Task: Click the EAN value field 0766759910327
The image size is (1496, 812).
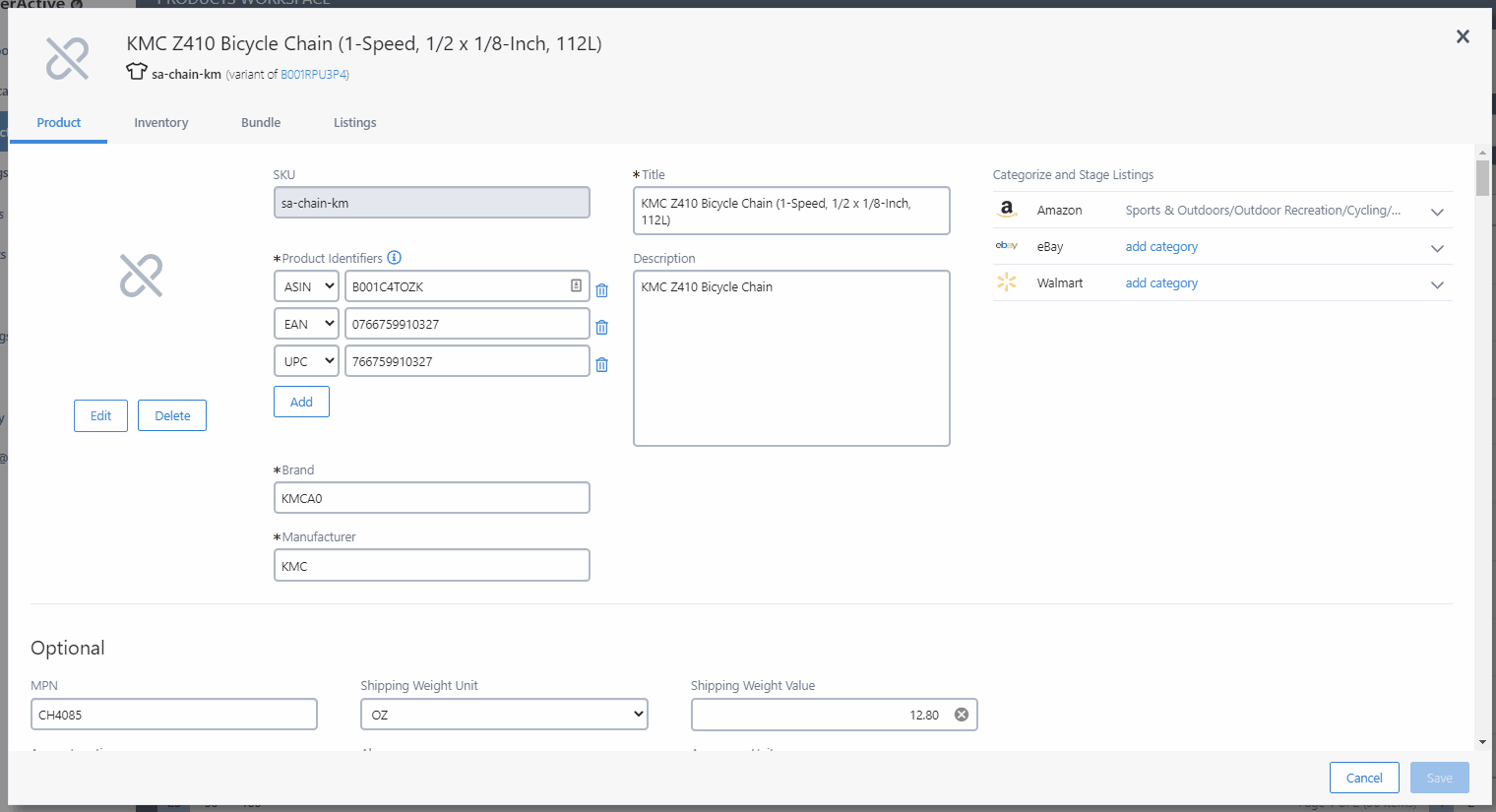Action: pyautogui.click(x=467, y=324)
